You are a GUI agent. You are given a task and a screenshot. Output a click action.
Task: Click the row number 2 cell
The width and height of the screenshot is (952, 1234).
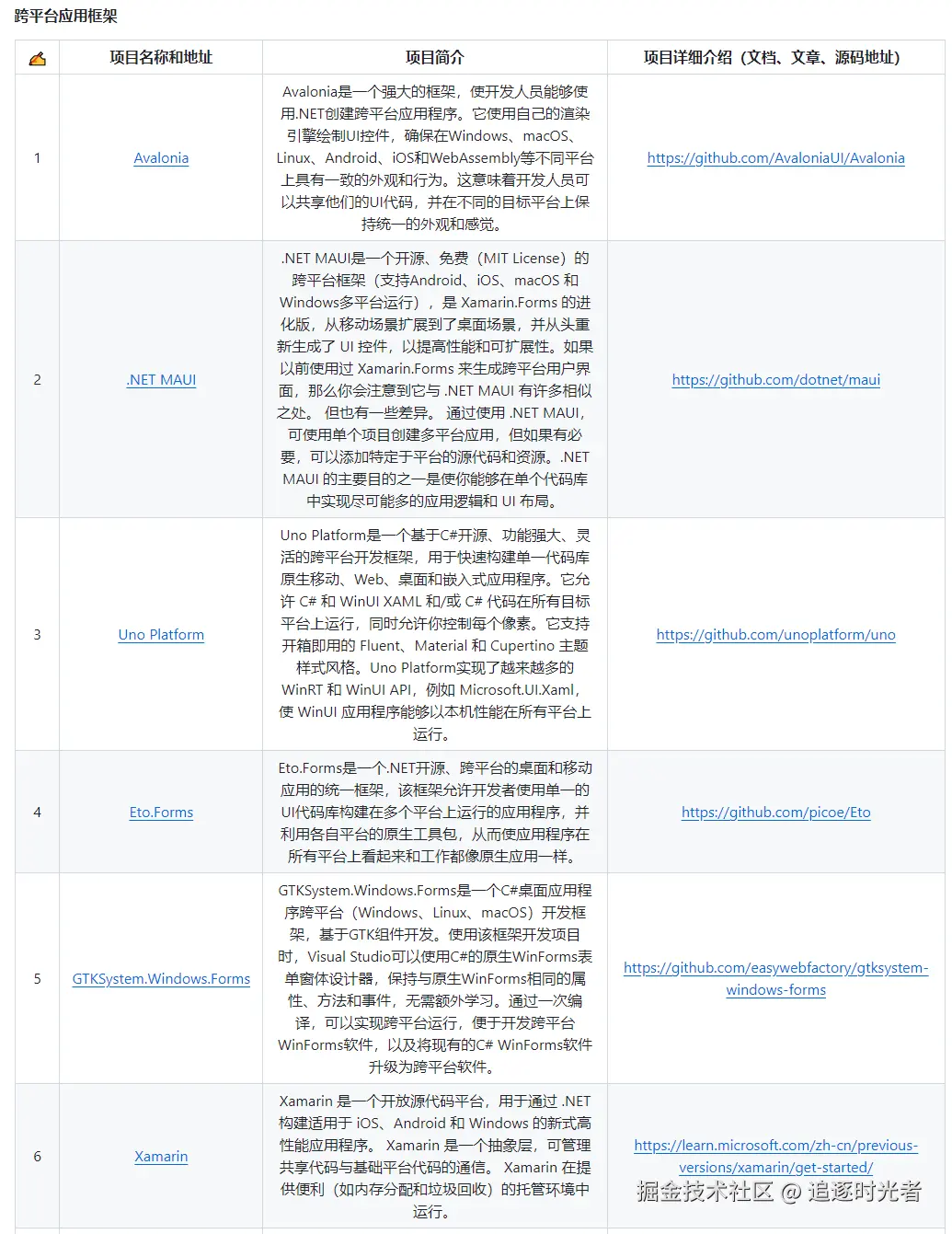pyautogui.click(x=37, y=380)
